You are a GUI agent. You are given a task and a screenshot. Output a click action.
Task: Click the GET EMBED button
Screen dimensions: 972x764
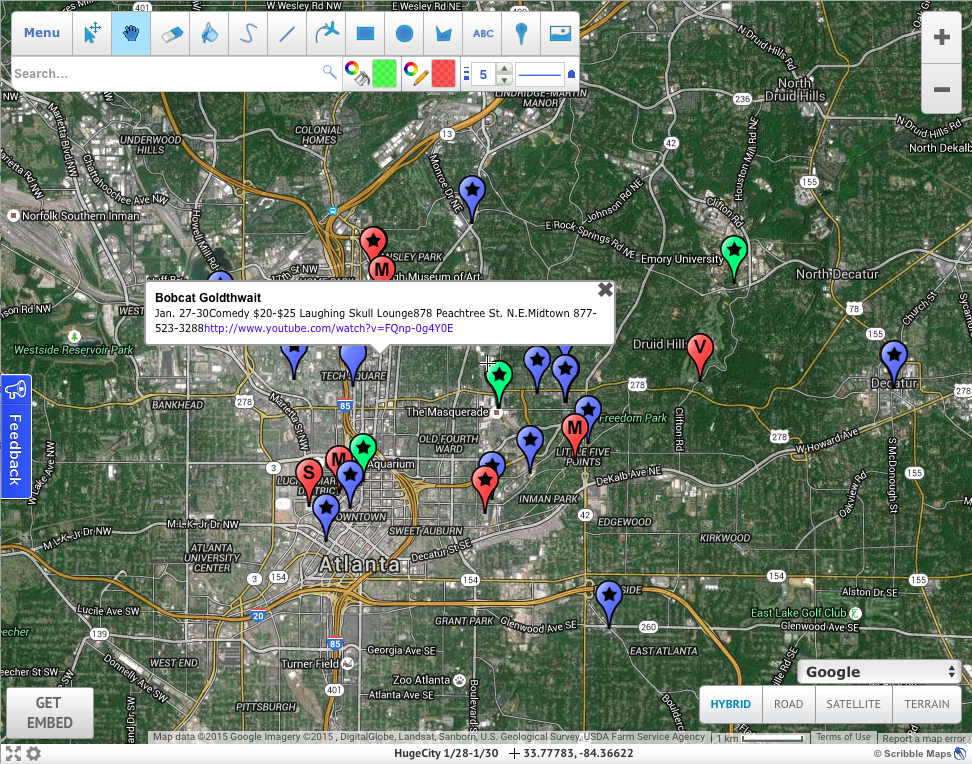50,713
